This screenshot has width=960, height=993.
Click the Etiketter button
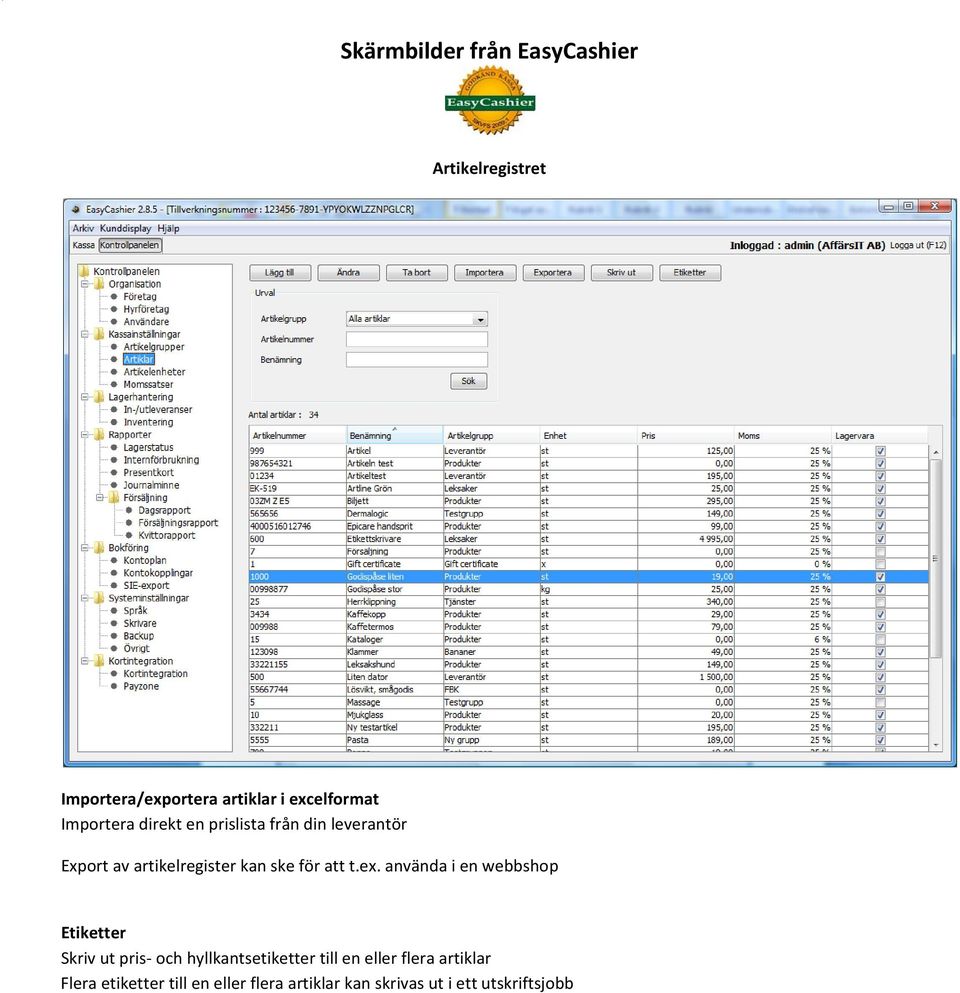(689, 273)
